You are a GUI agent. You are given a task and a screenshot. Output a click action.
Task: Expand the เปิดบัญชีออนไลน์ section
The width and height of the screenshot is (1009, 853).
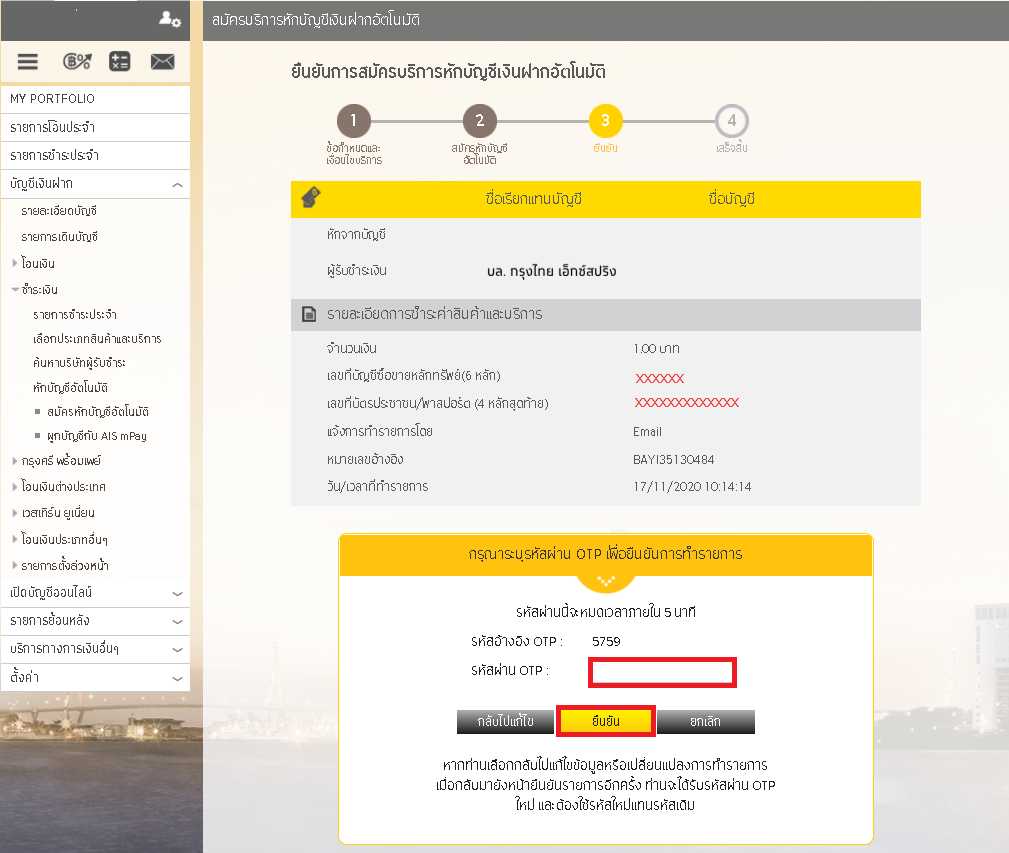click(95, 593)
